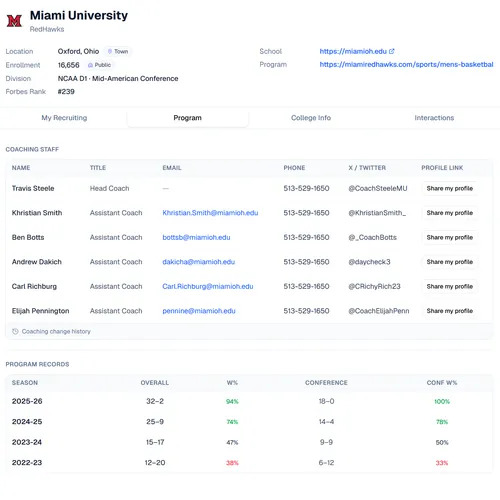
Task: Open the miamiredhawks.com men's basketball program link
Action: click(406, 64)
